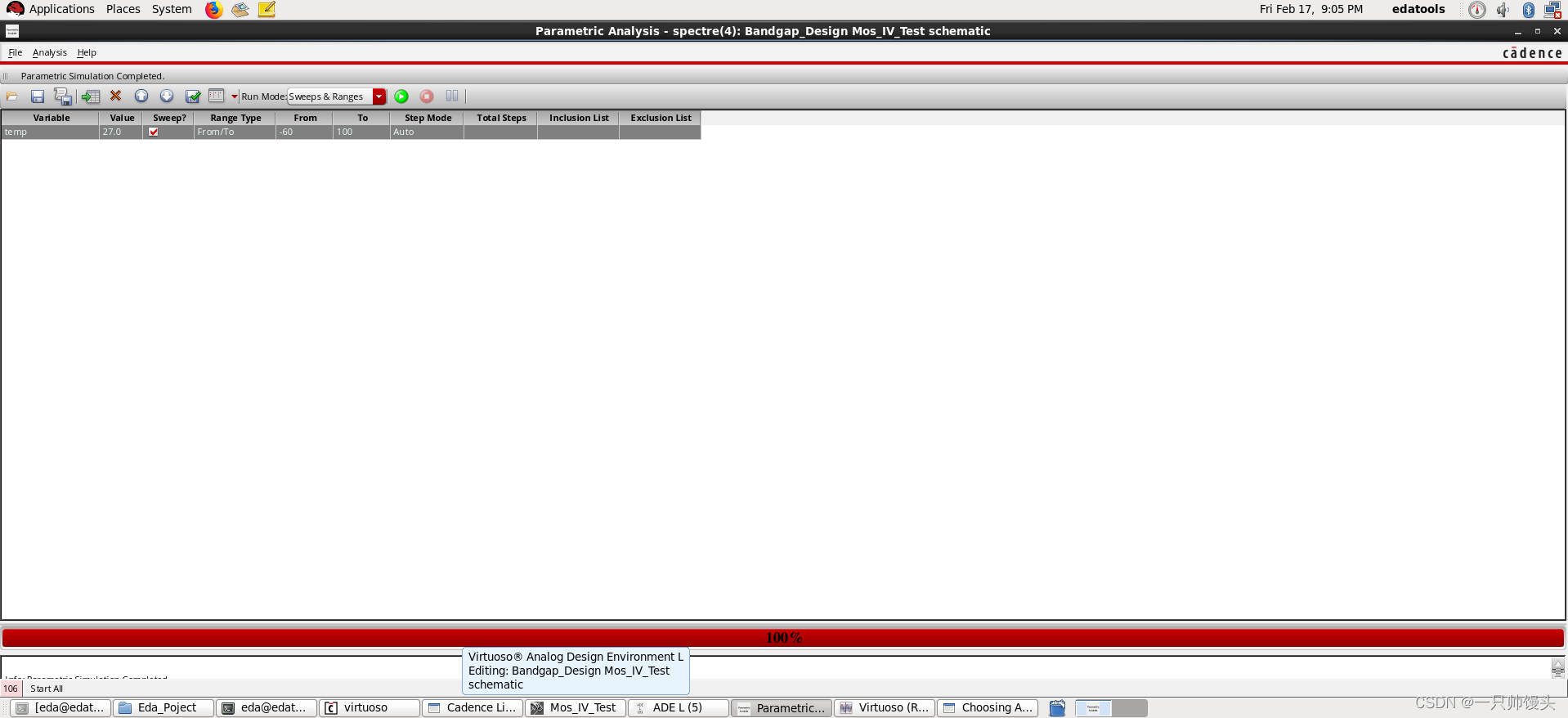The height and width of the screenshot is (718, 1568).
Task: Open the File menu
Action: click(16, 52)
